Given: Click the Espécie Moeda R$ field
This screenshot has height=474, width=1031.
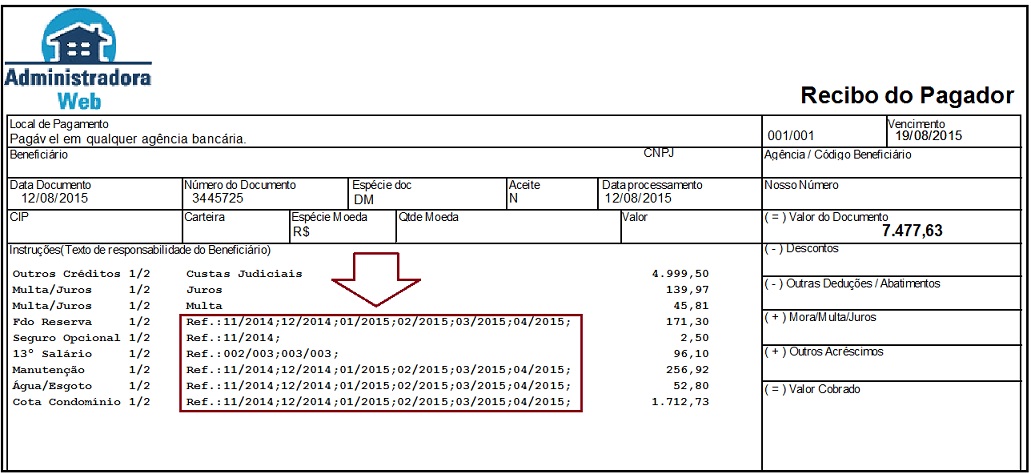Looking at the screenshot, I should point(302,231).
